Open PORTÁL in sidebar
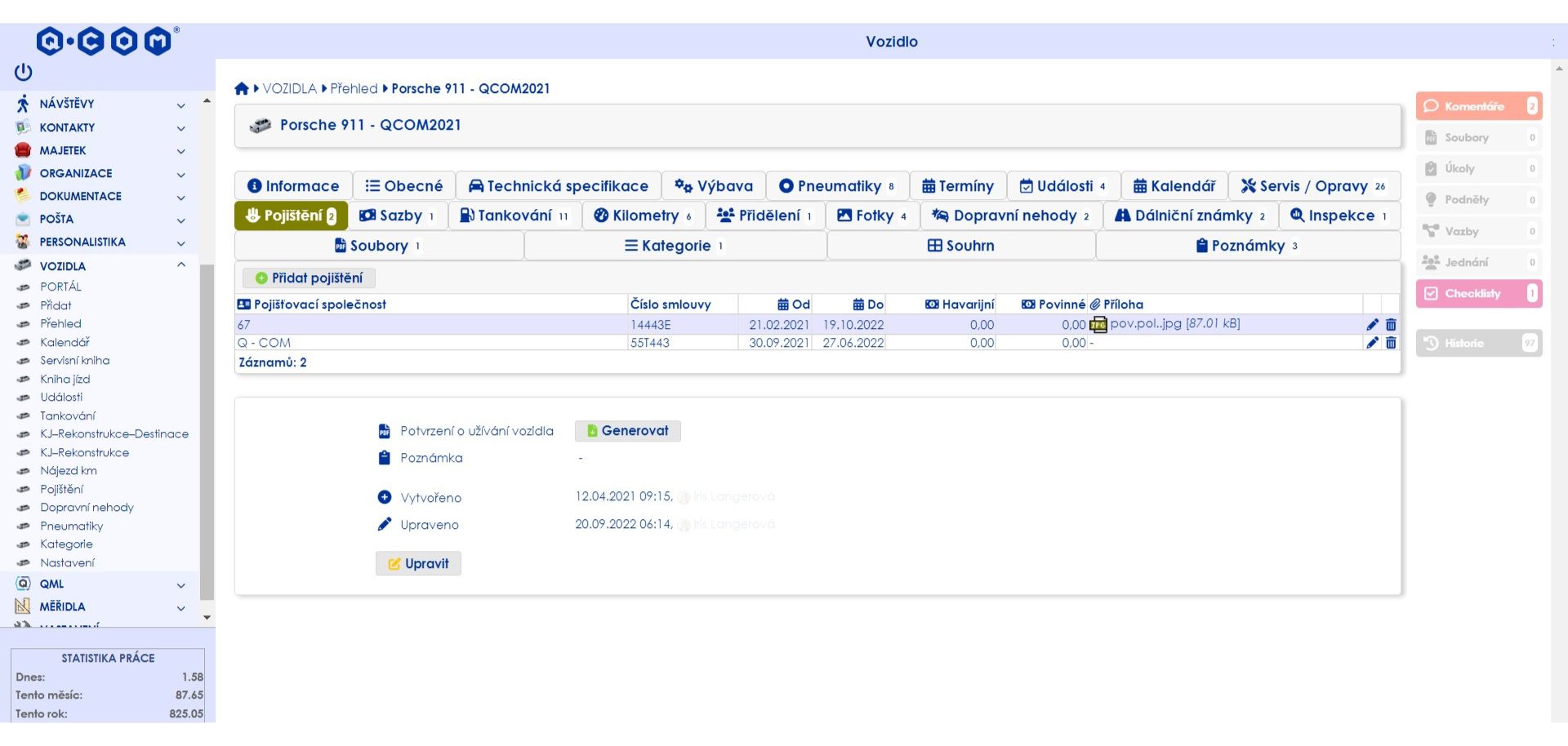This screenshot has width=1568, height=746. [60, 286]
